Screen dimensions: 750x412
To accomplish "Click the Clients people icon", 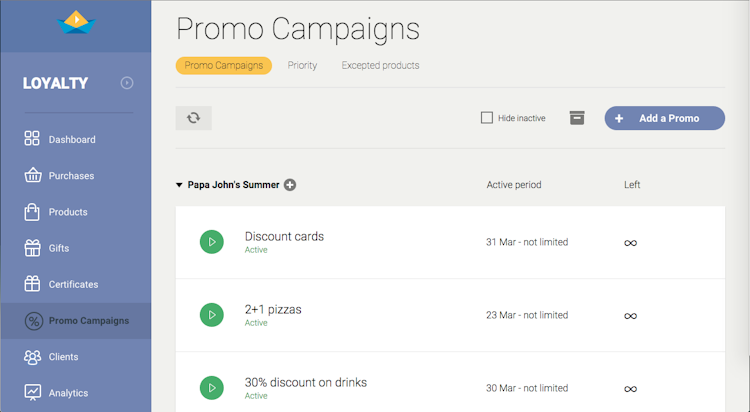I will point(32,357).
